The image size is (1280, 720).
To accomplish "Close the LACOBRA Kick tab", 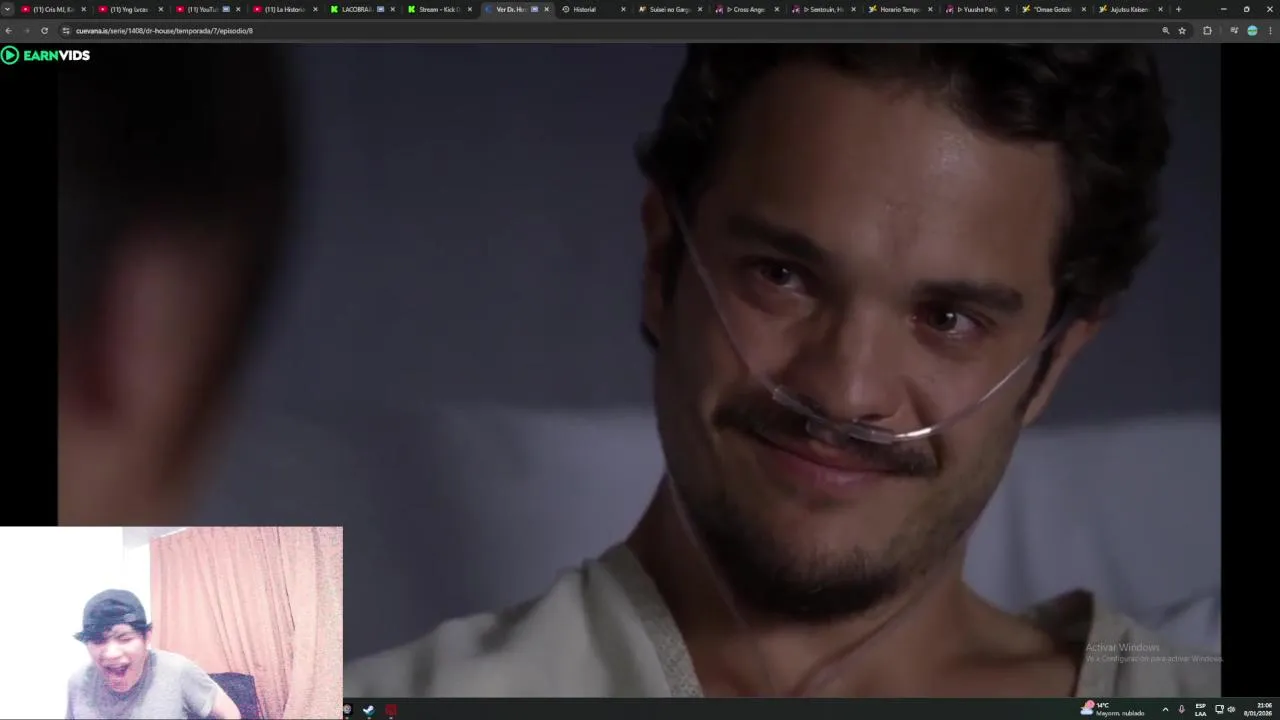I will (392, 9).
